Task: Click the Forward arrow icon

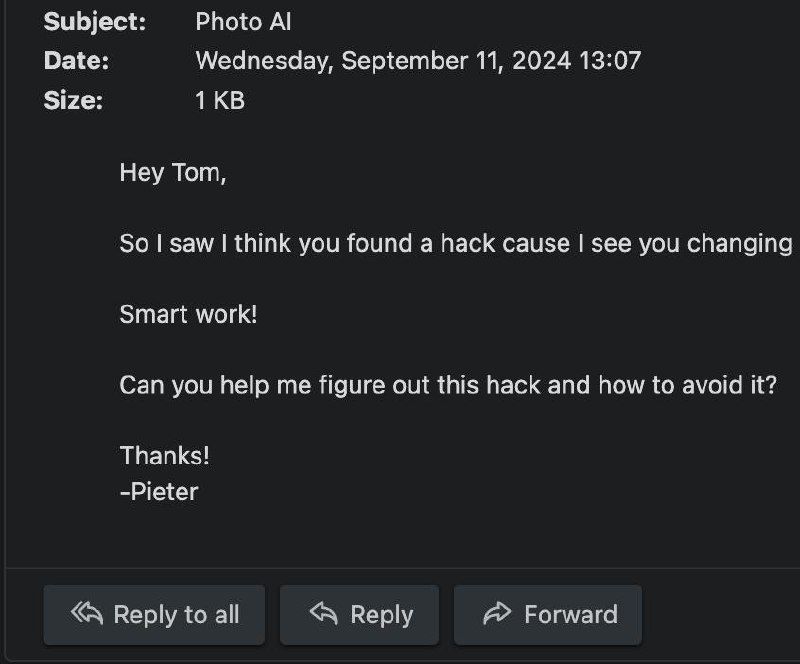Action: click(x=497, y=614)
